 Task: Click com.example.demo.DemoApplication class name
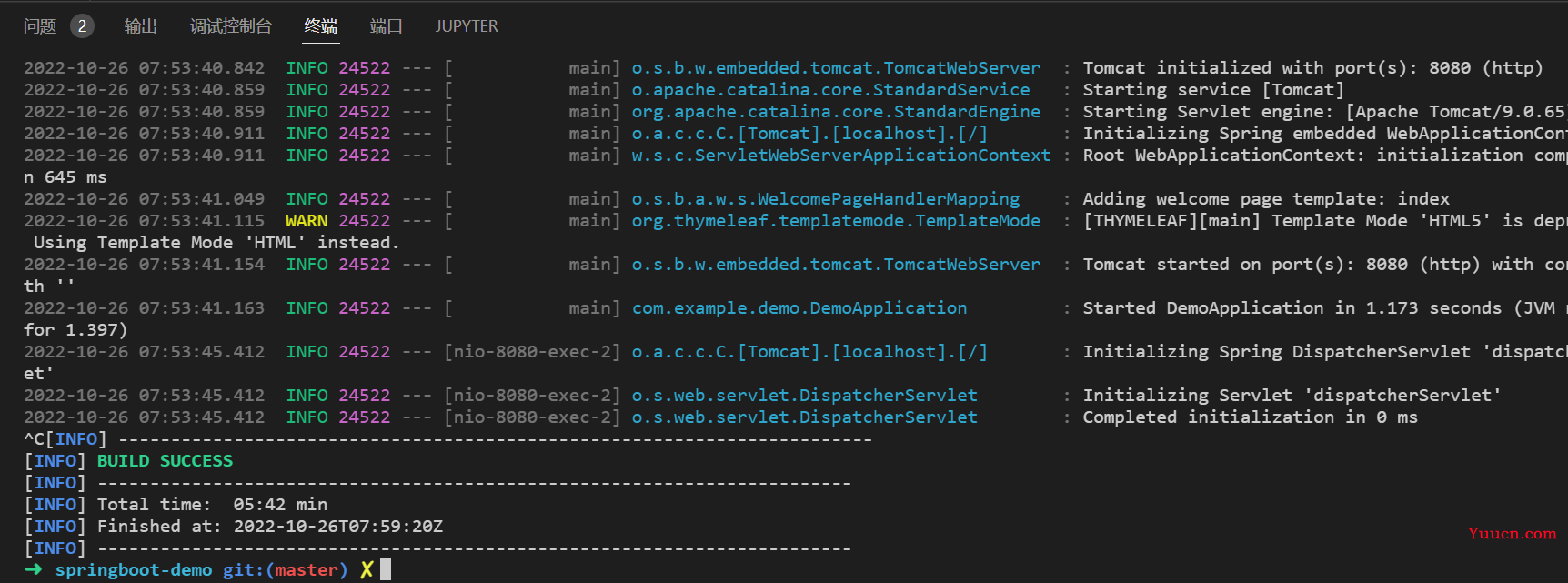(x=799, y=308)
